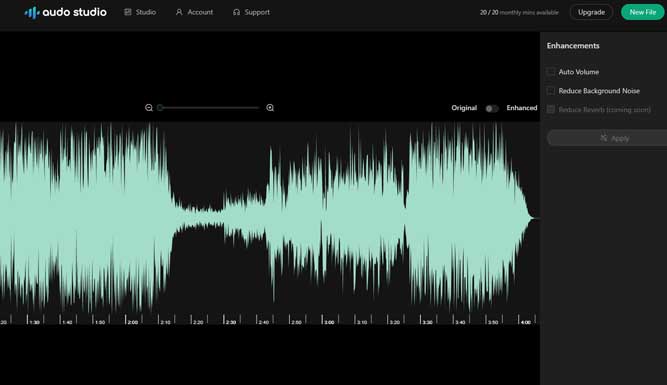Click the zoom in magnifier icon
Image resolution: width=667 pixels, height=385 pixels.
click(270, 108)
